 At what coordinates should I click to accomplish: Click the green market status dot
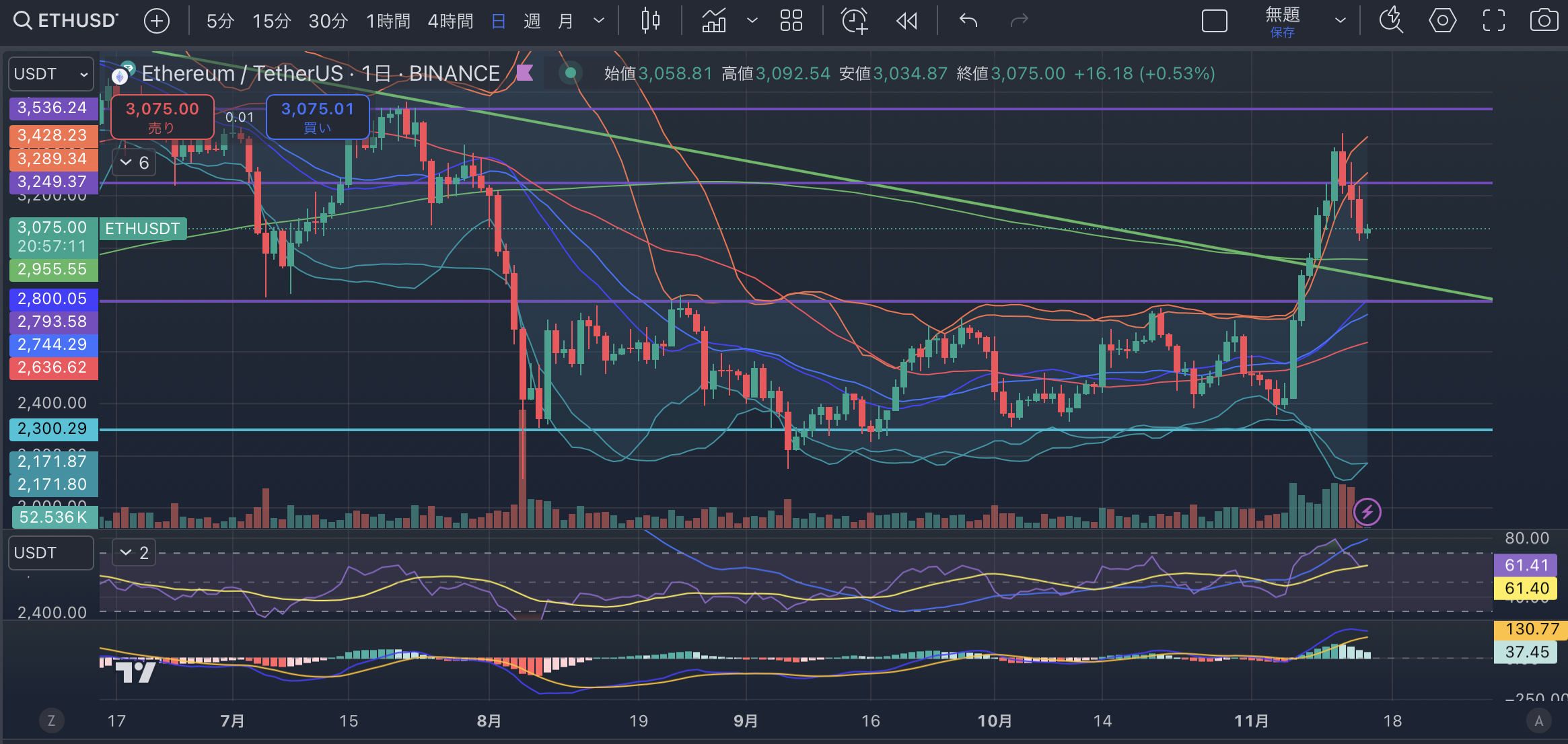(x=571, y=73)
